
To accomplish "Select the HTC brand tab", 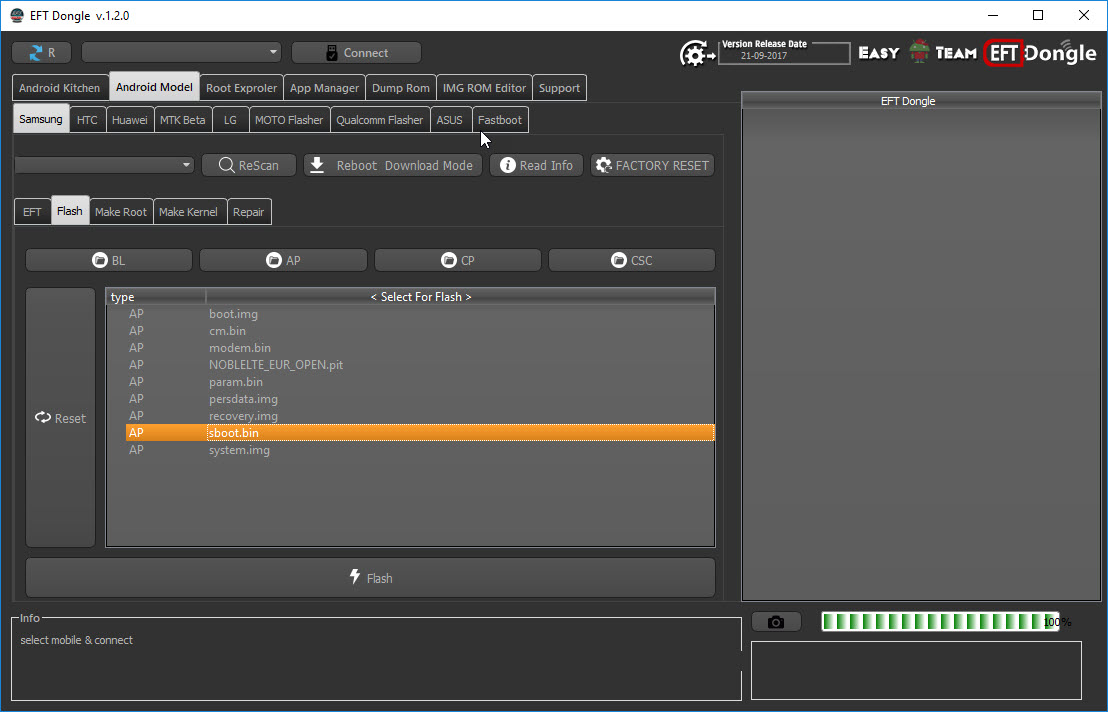I will [88, 119].
